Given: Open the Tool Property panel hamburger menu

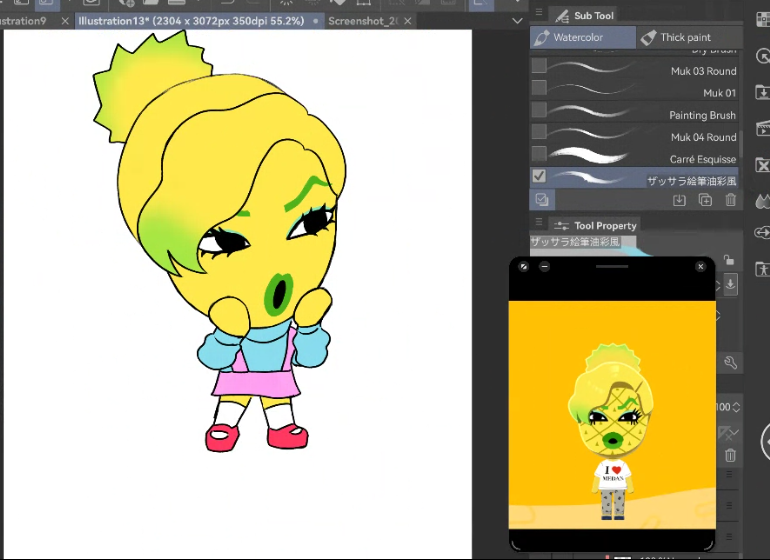Looking at the screenshot, I should pos(539,222).
